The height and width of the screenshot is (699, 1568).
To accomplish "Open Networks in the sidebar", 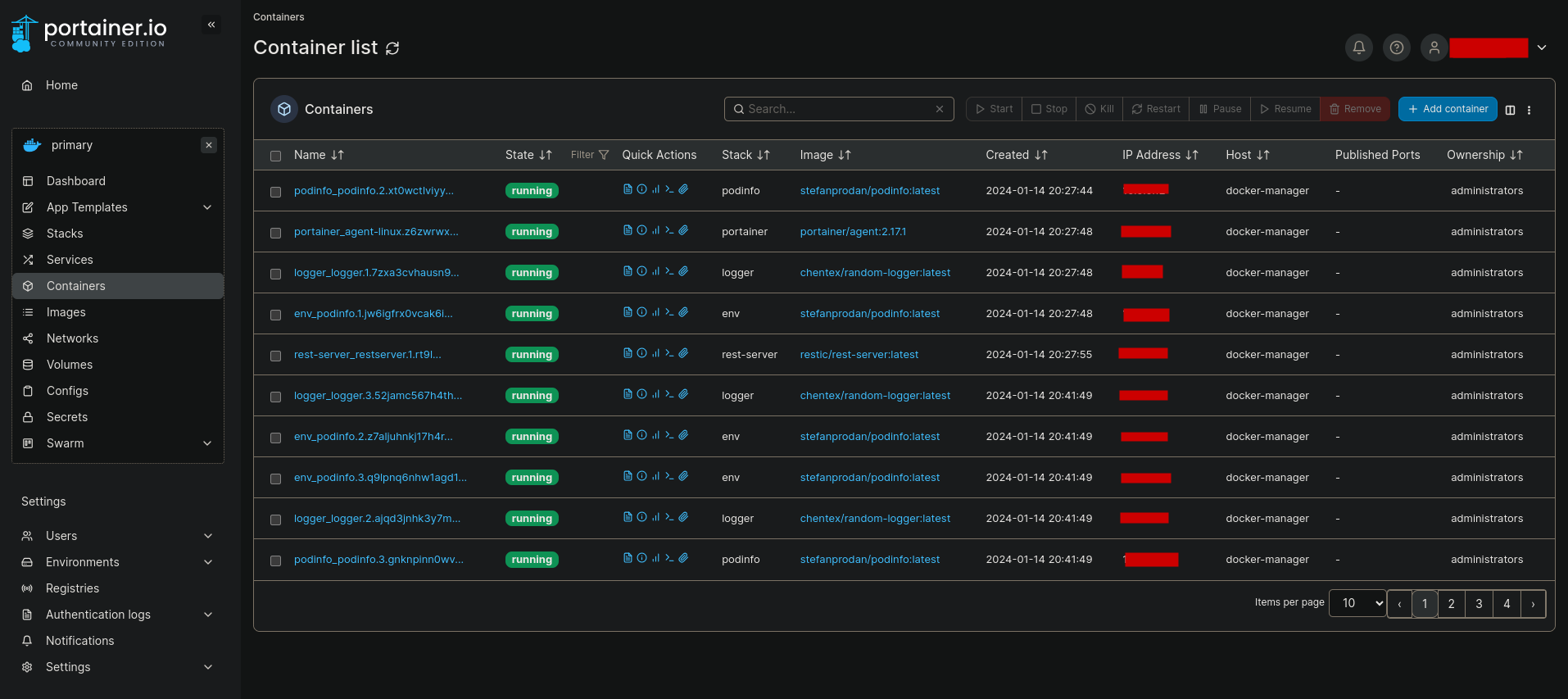I will (72, 338).
